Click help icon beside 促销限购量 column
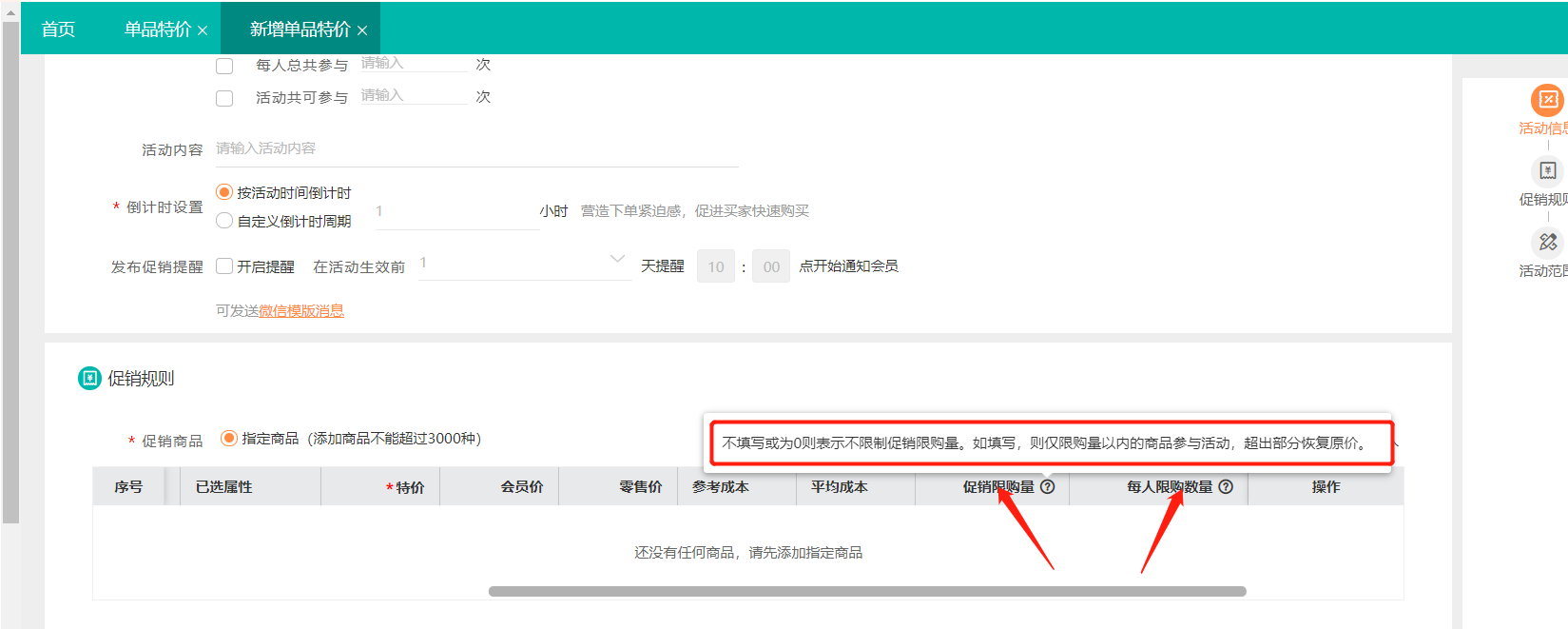 point(1047,487)
